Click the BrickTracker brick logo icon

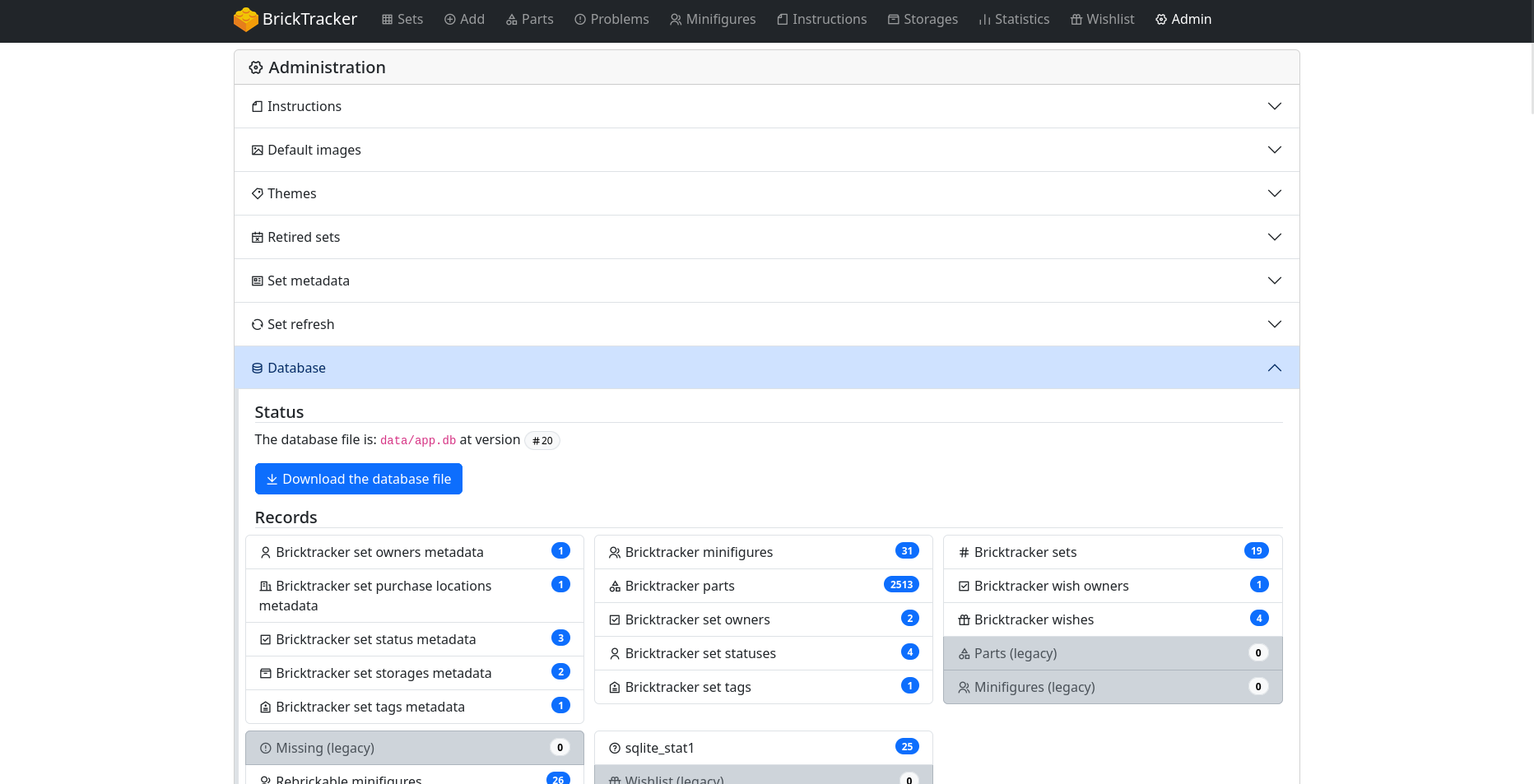tap(245, 19)
